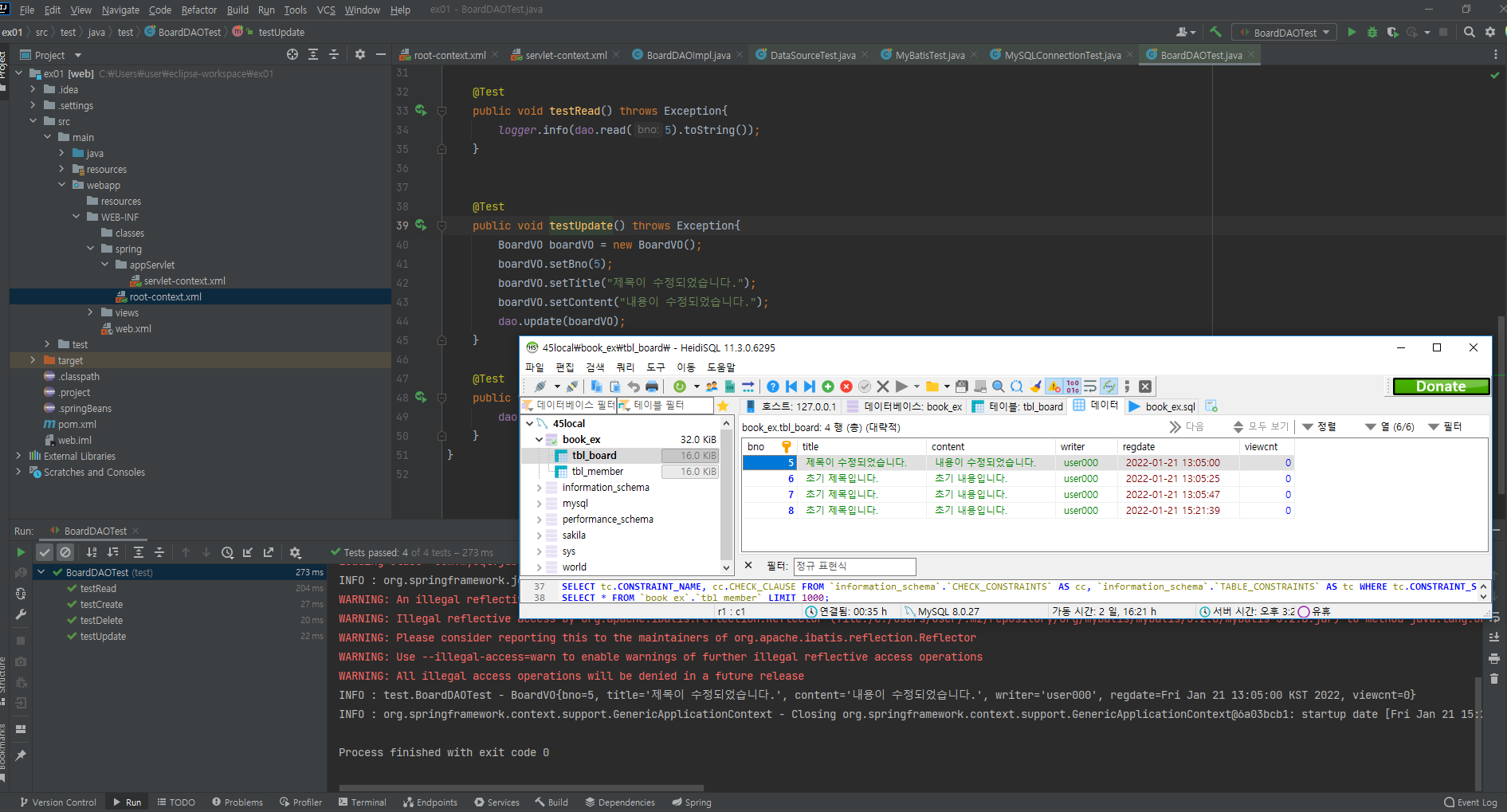This screenshot has height=812, width=1507.
Task: Click 필터 filter button in HeidiSQL data view
Action: (1446, 427)
